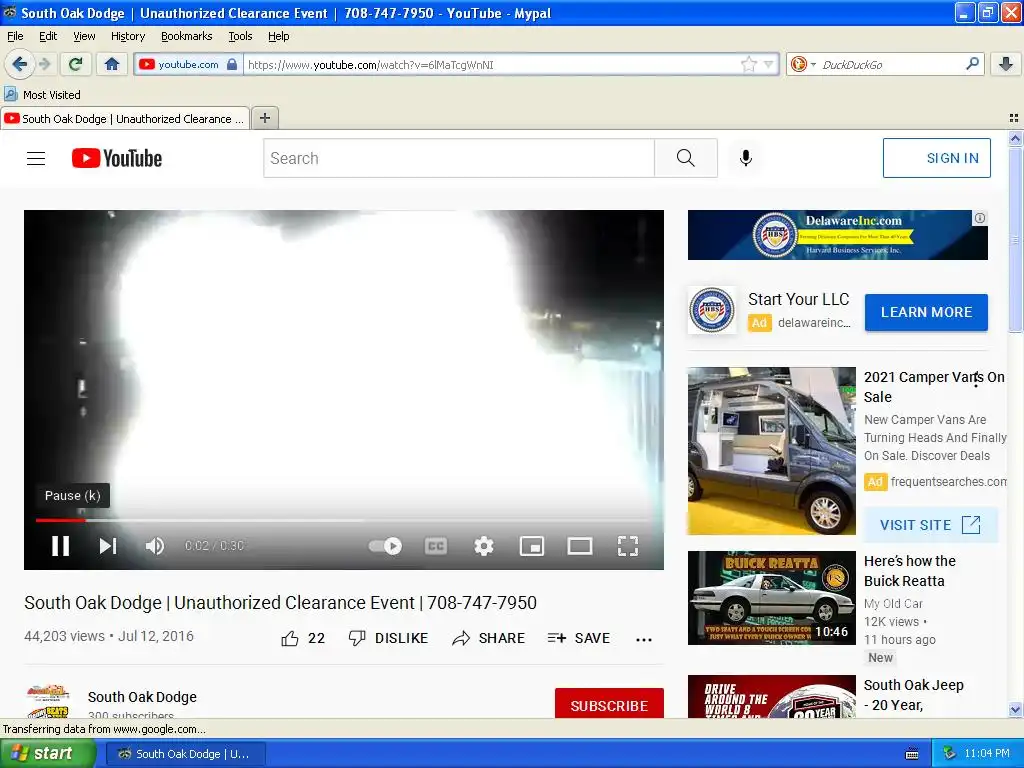
Task: Subscribe to South Oak Dodge
Action: click(x=609, y=705)
